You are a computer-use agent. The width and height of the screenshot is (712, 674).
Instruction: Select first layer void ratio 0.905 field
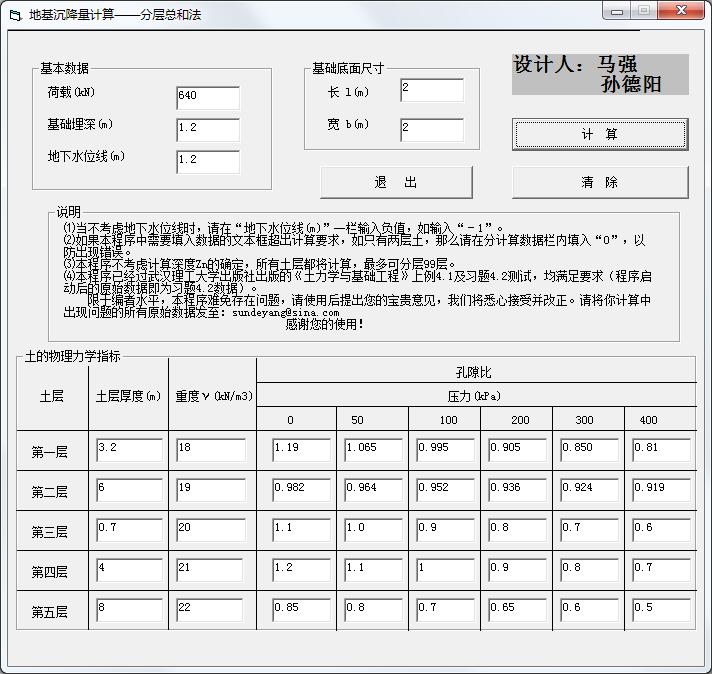click(x=518, y=450)
